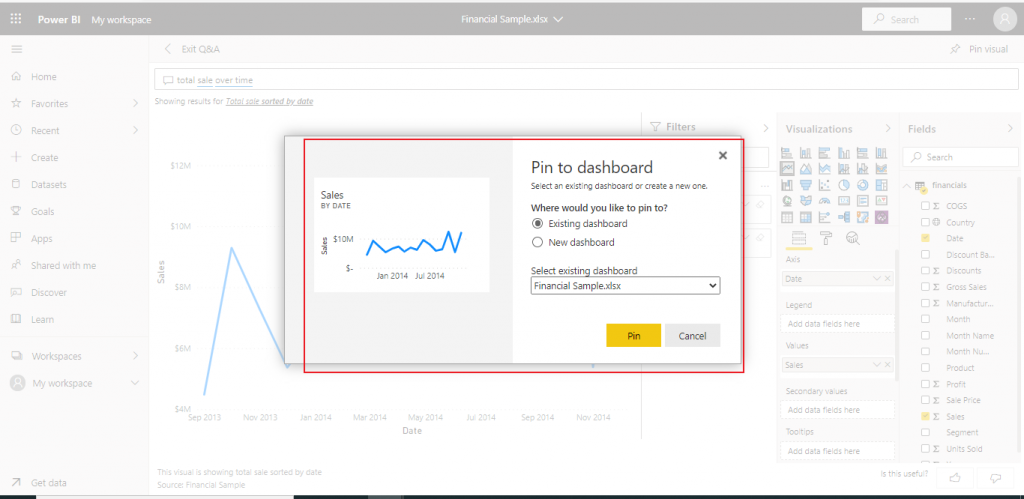Select the Existing dashboard radio option
1024x499 pixels.
pyautogui.click(x=537, y=223)
